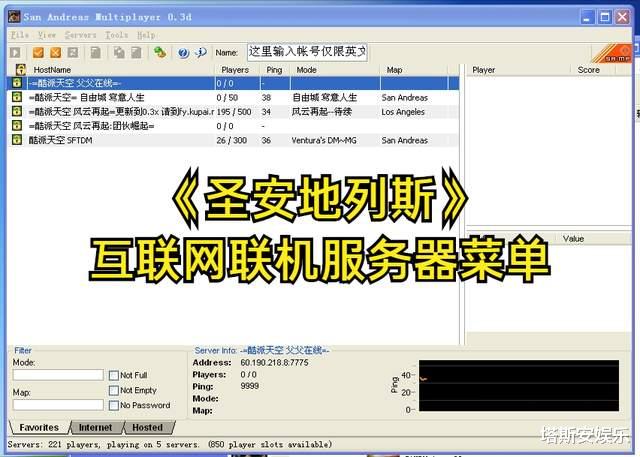Viewport: 640px width, 457px height.
Task: Click the address '60.190.218.8:7775'
Action: [x=274, y=362]
